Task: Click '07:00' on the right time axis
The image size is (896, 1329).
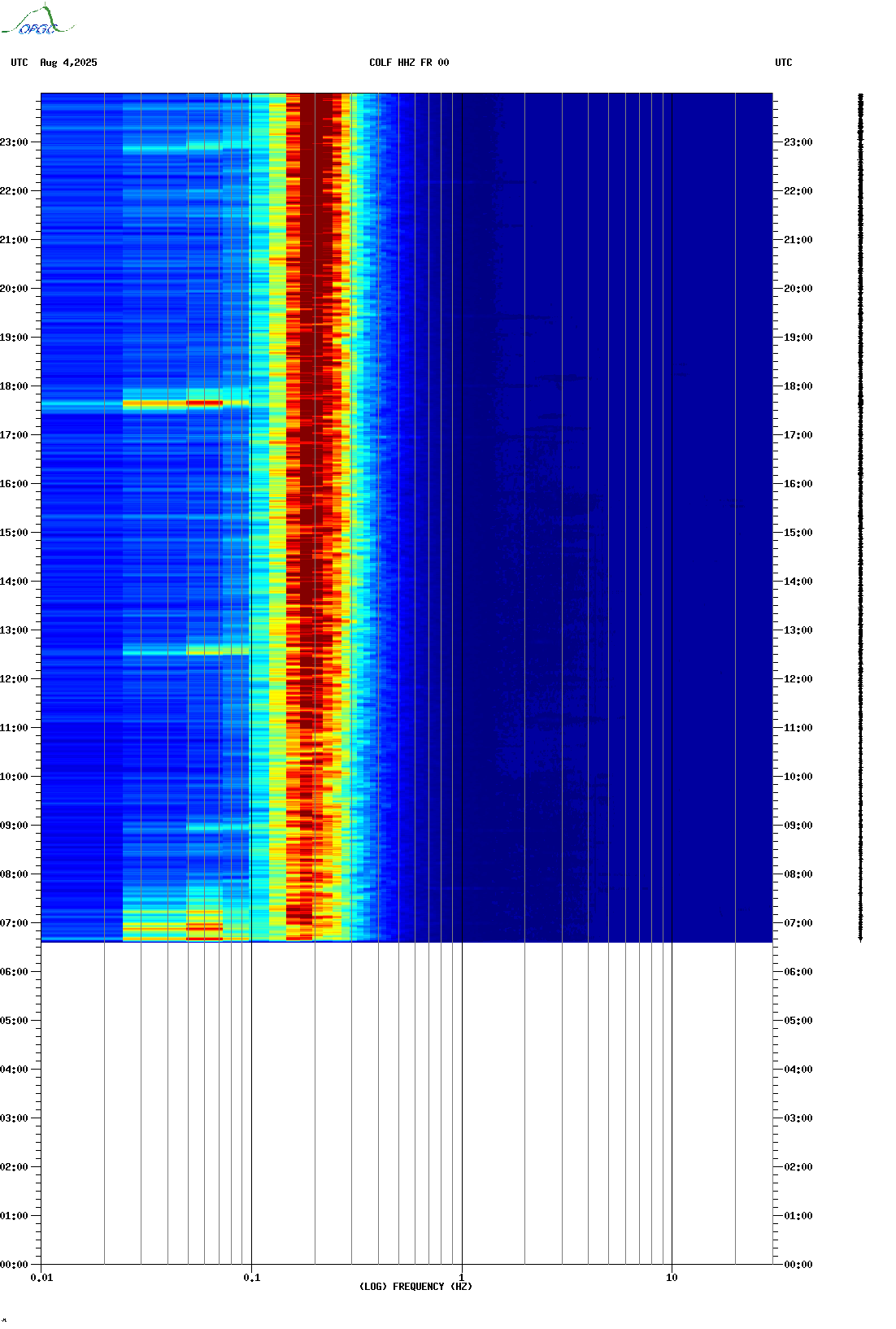Action: (x=798, y=923)
